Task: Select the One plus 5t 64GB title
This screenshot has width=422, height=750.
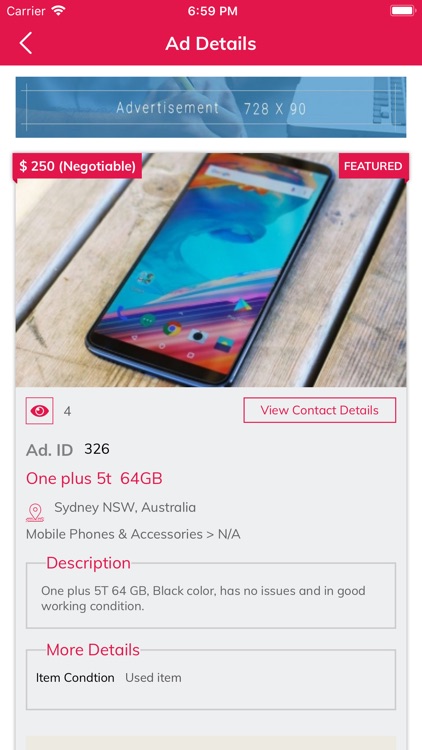Action: coord(94,478)
